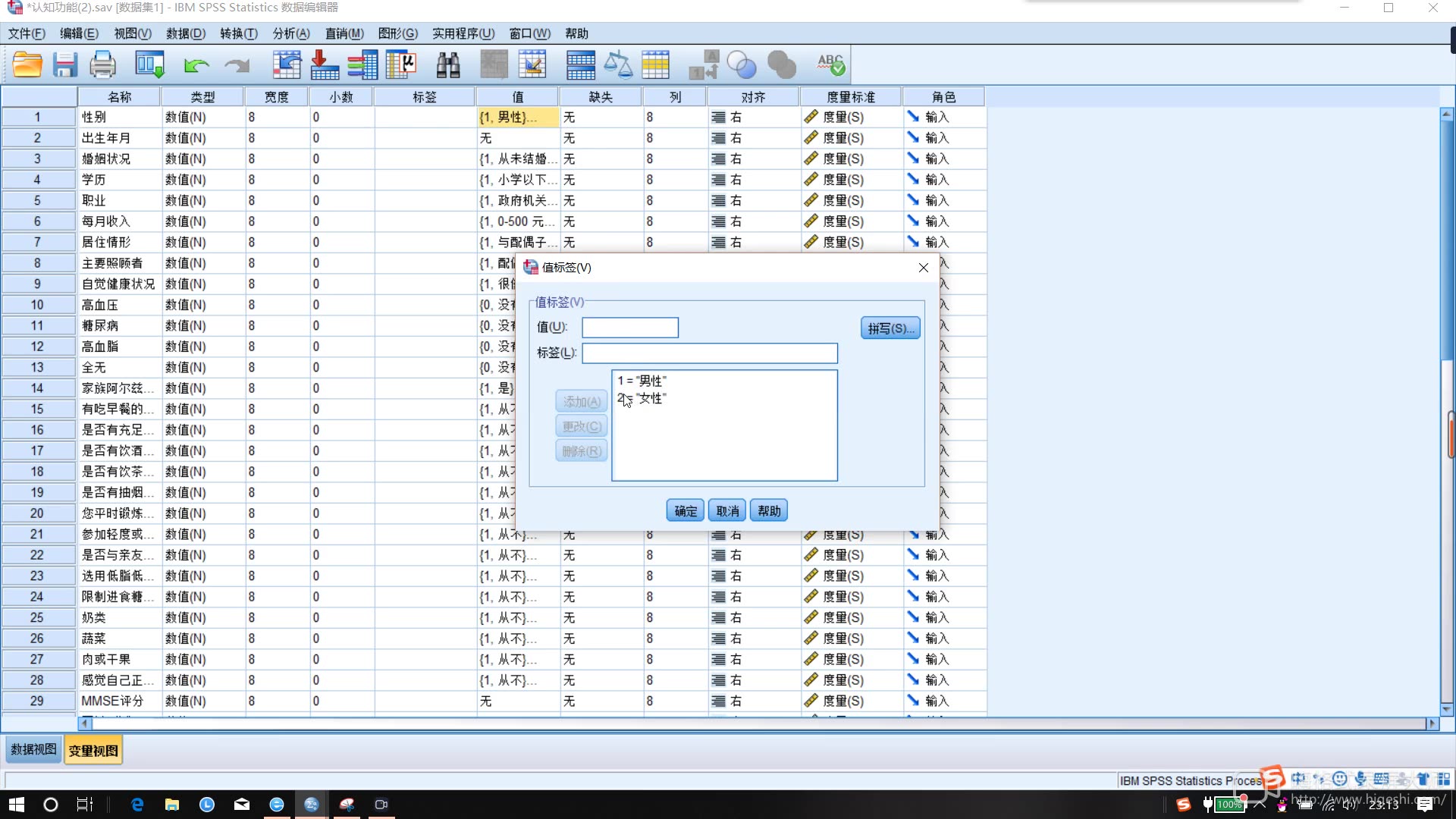Click the Open data document icon
The width and height of the screenshot is (1456, 819).
coord(27,65)
